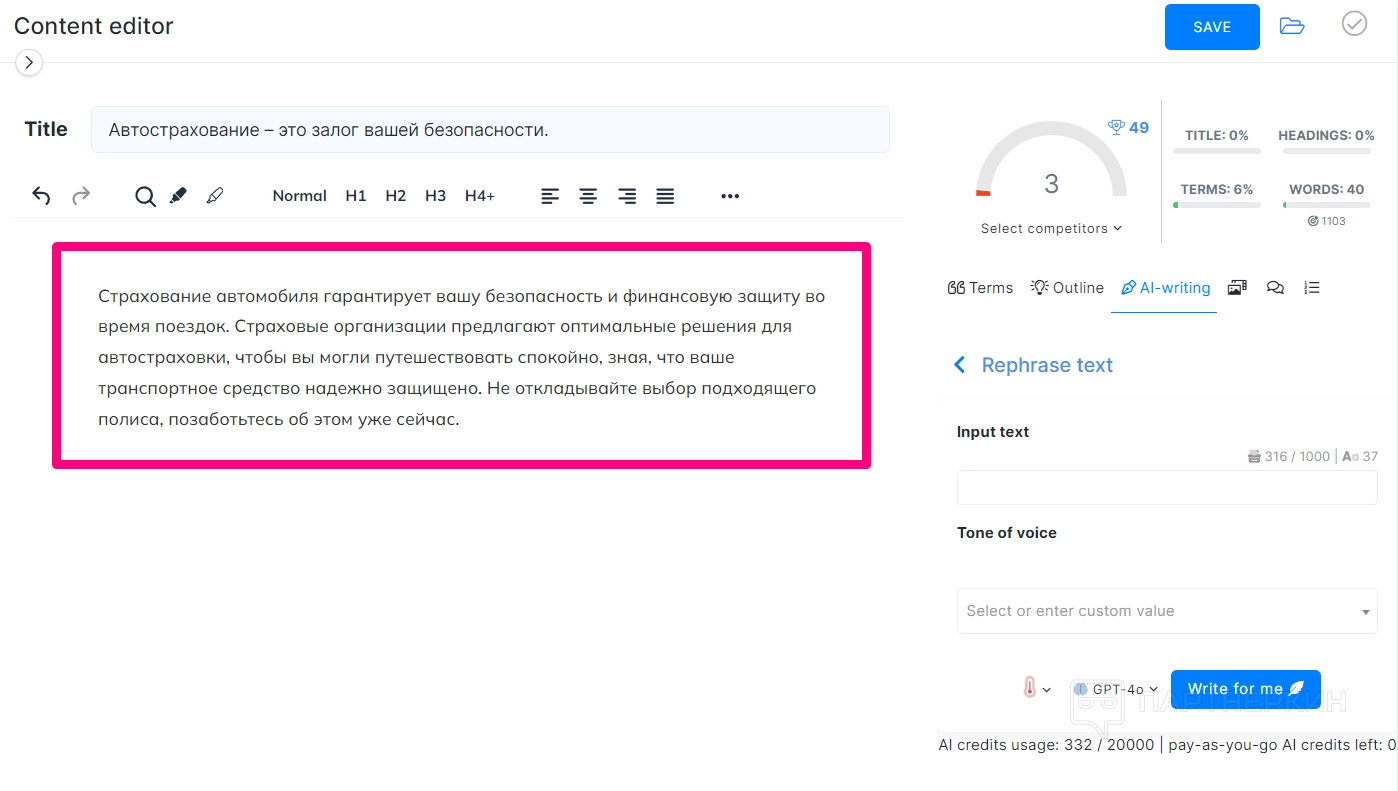Justify text with the justify alignment icon
This screenshot has width=1398, height=791.
pos(665,196)
